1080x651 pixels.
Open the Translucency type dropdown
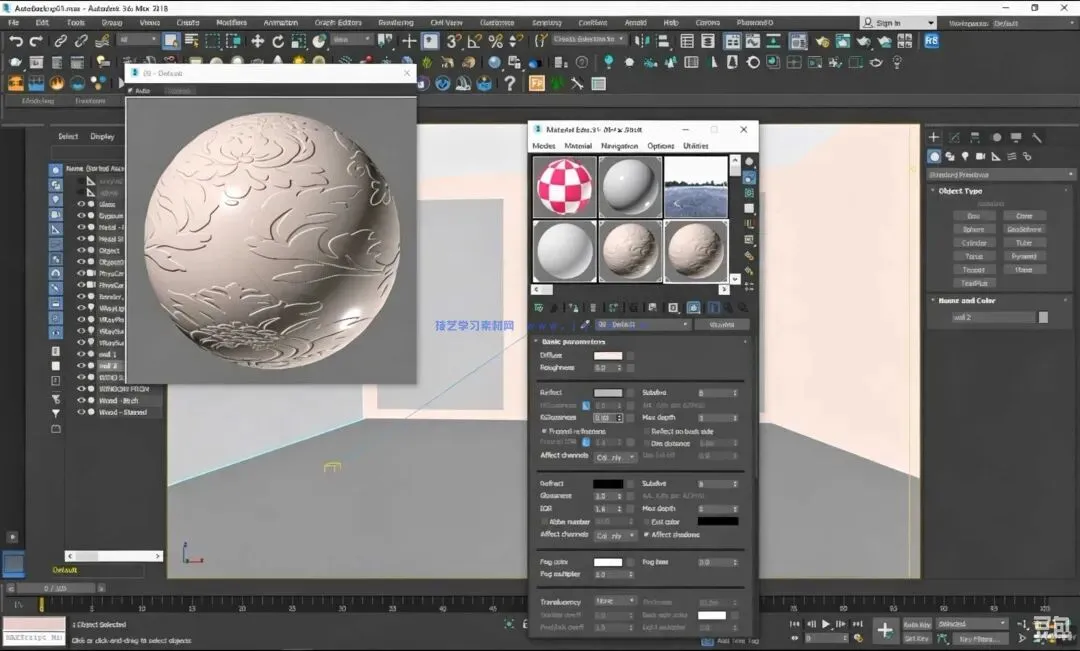(615, 601)
